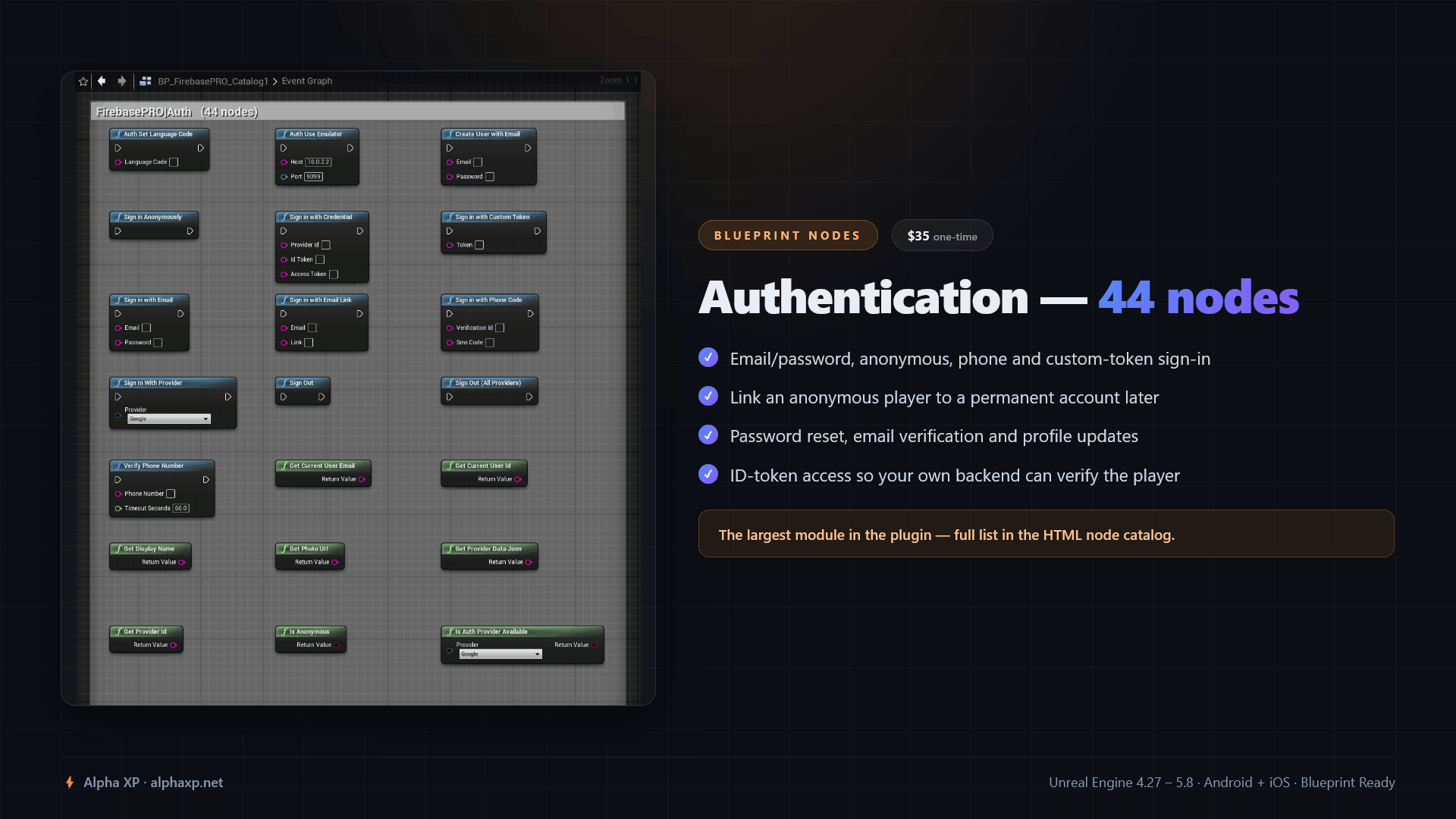This screenshot has width=1456, height=819.
Task: Click Return Value pin on Get Provider Id
Action: click(174, 645)
